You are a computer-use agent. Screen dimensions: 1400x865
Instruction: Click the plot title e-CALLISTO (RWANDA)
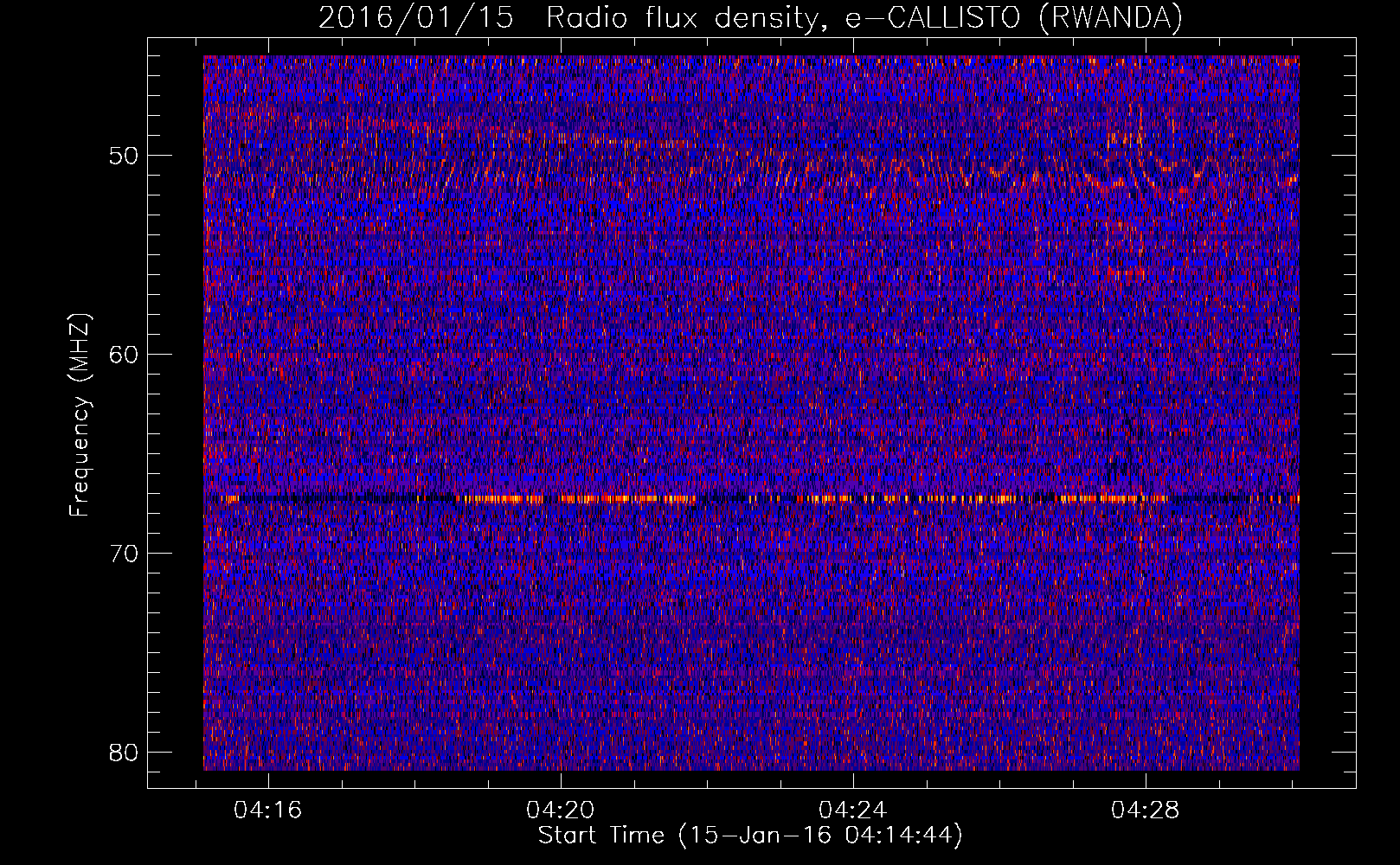(x=1014, y=17)
